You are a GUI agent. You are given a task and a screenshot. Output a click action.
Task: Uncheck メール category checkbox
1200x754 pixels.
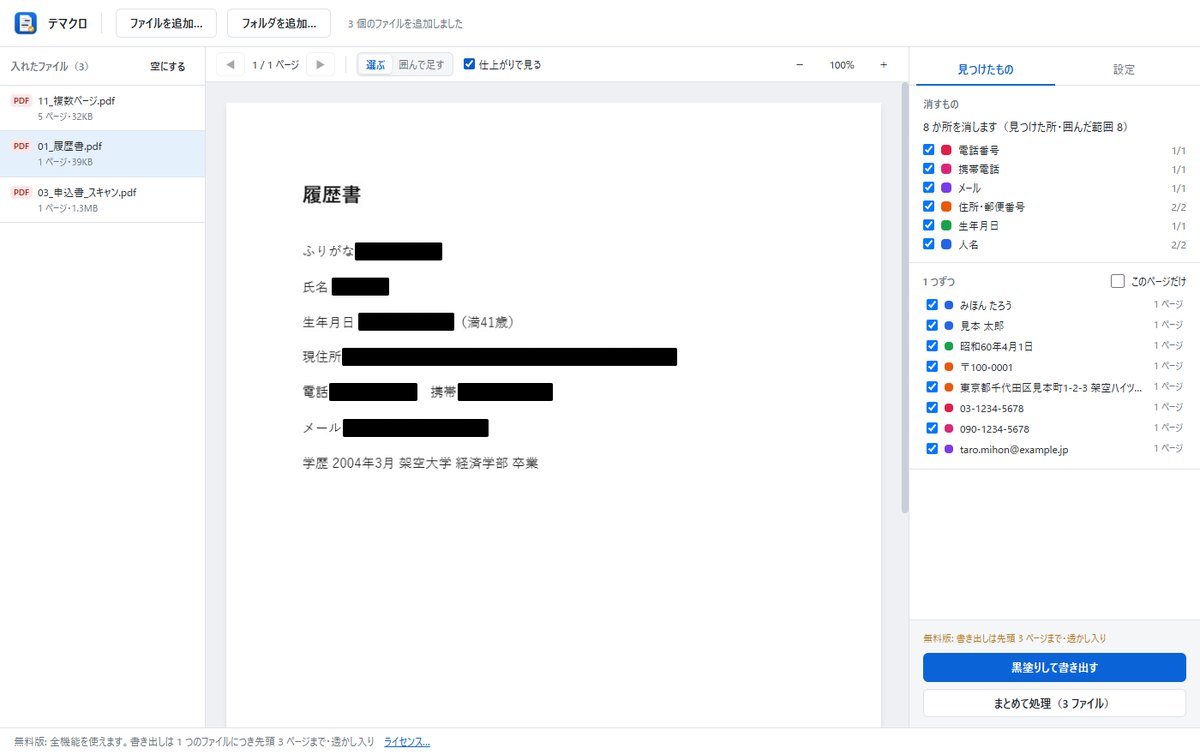pos(929,187)
